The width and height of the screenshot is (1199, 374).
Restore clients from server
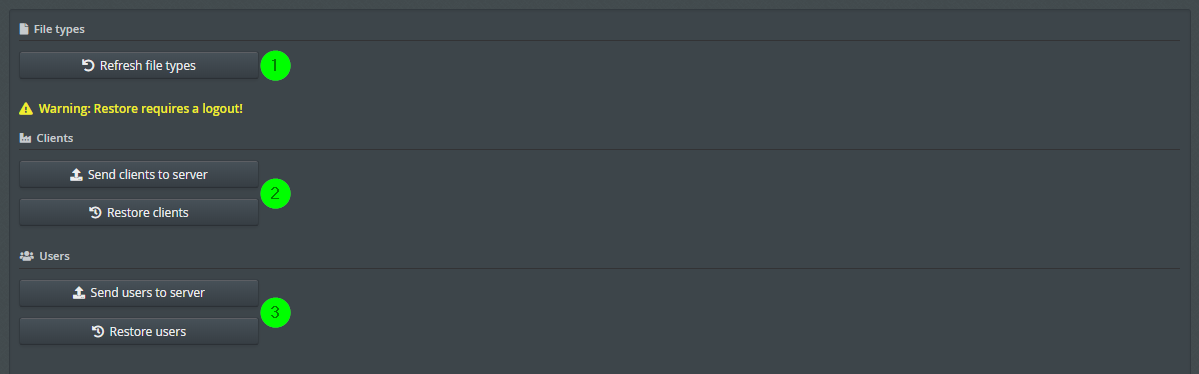coord(138,213)
